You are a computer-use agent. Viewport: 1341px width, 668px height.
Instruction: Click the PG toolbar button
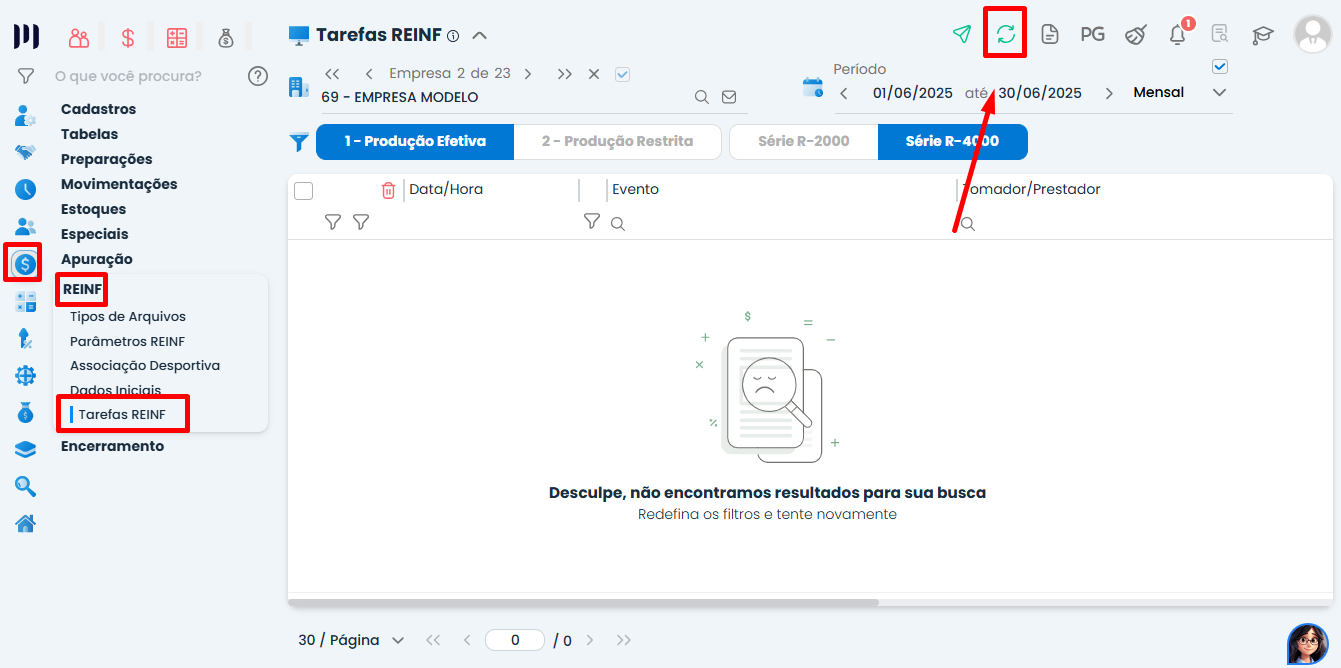coord(1092,35)
